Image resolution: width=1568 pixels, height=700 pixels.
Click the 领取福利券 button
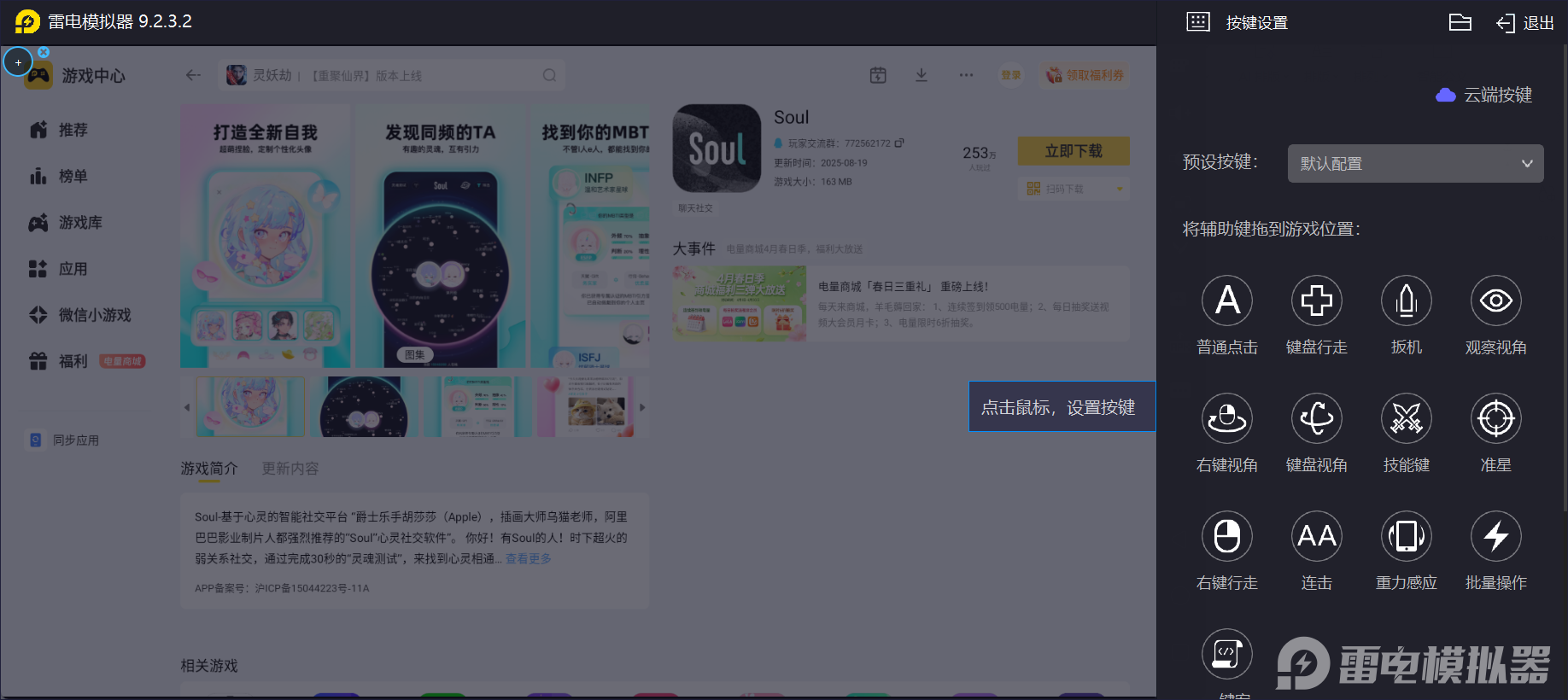click(1085, 75)
